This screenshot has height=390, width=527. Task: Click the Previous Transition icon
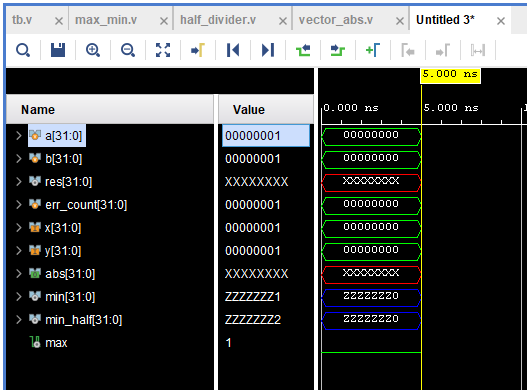click(x=303, y=50)
